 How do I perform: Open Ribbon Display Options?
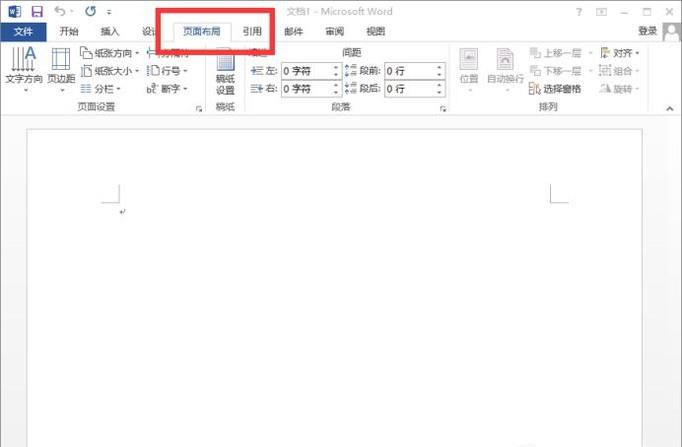click(x=602, y=12)
